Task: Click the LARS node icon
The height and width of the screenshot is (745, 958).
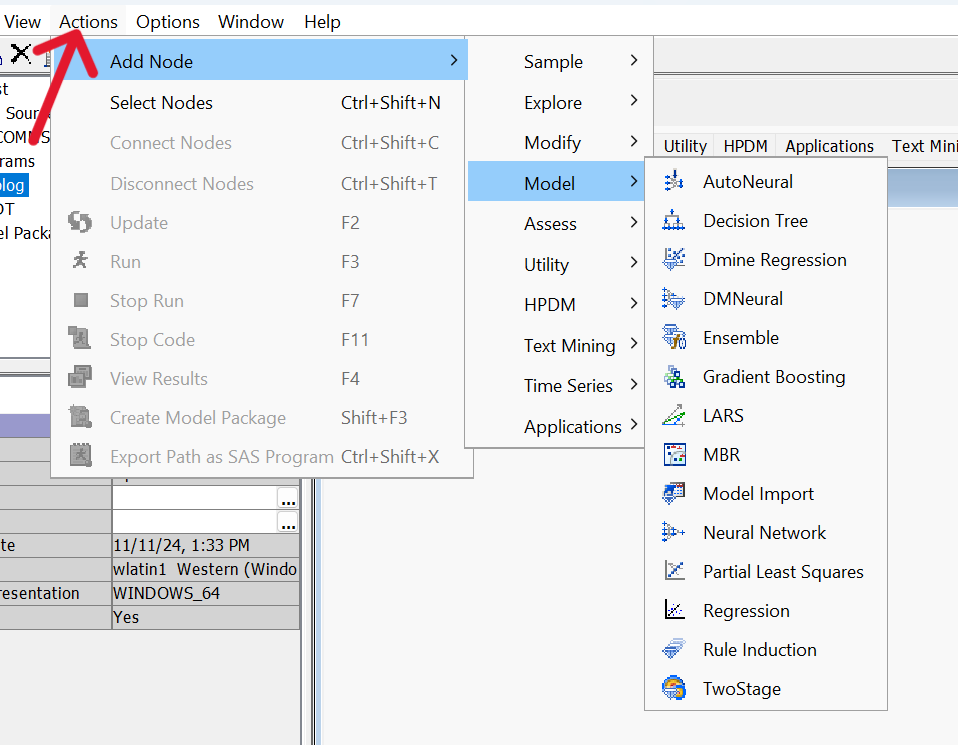Action: click(x=674, y=416)
